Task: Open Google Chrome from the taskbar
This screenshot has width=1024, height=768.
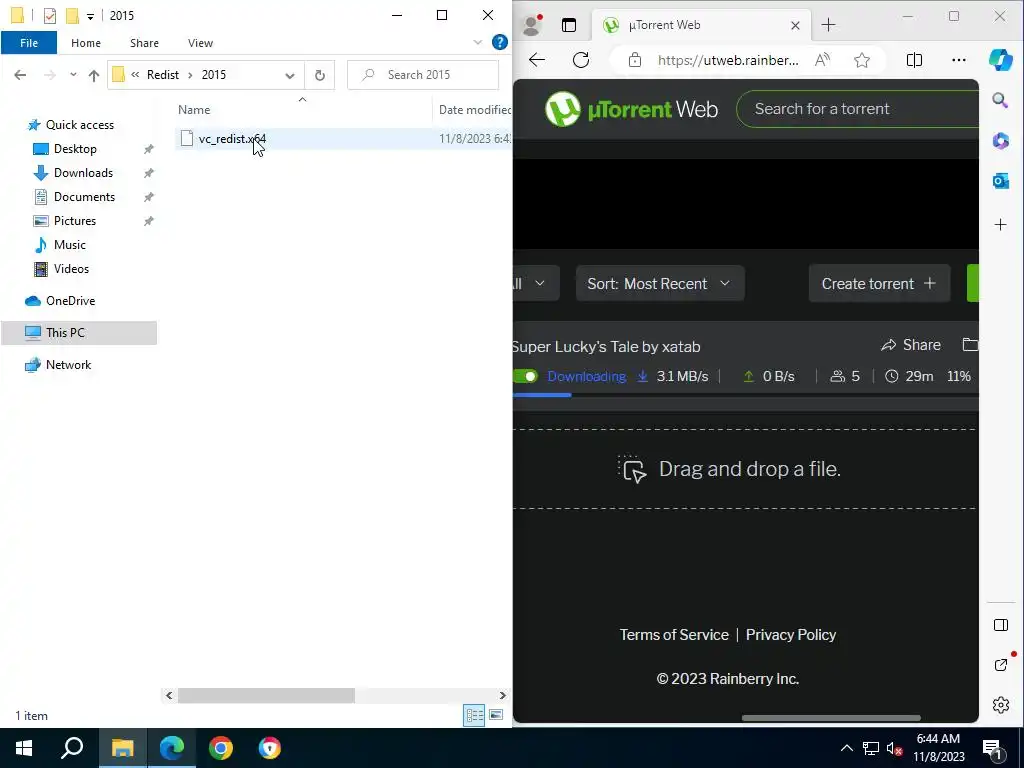Action: click(221, 748)
